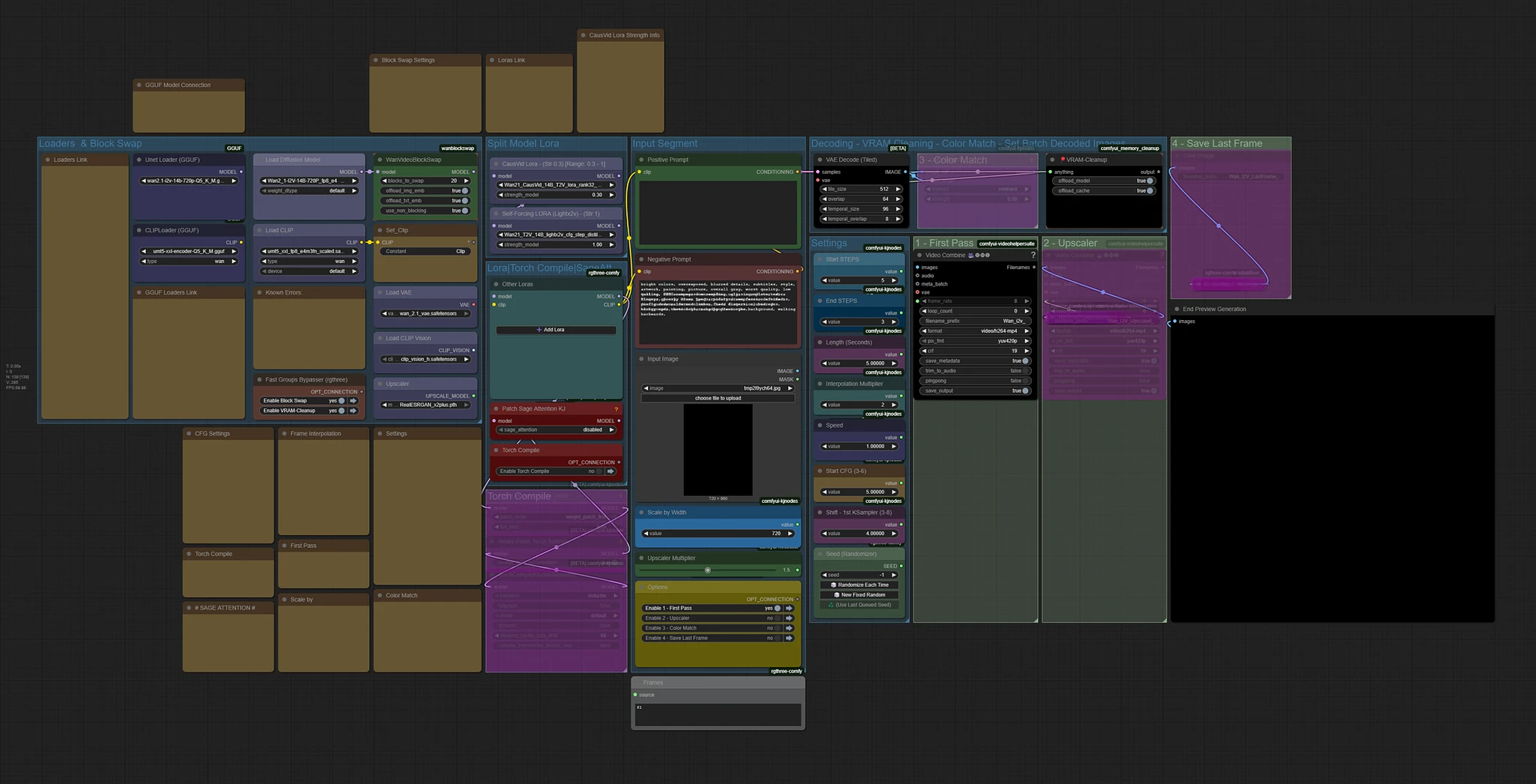
Task: Collapse the VRAM-Cleanup node via its dot
Action: (1052, 160)
